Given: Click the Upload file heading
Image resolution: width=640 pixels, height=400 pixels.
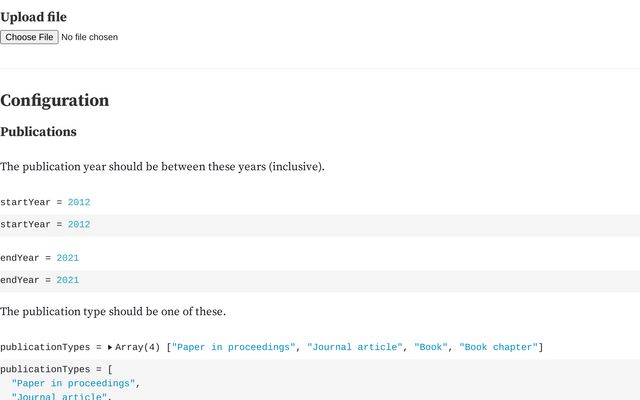Looking at the screenshot, I should 34,16.
